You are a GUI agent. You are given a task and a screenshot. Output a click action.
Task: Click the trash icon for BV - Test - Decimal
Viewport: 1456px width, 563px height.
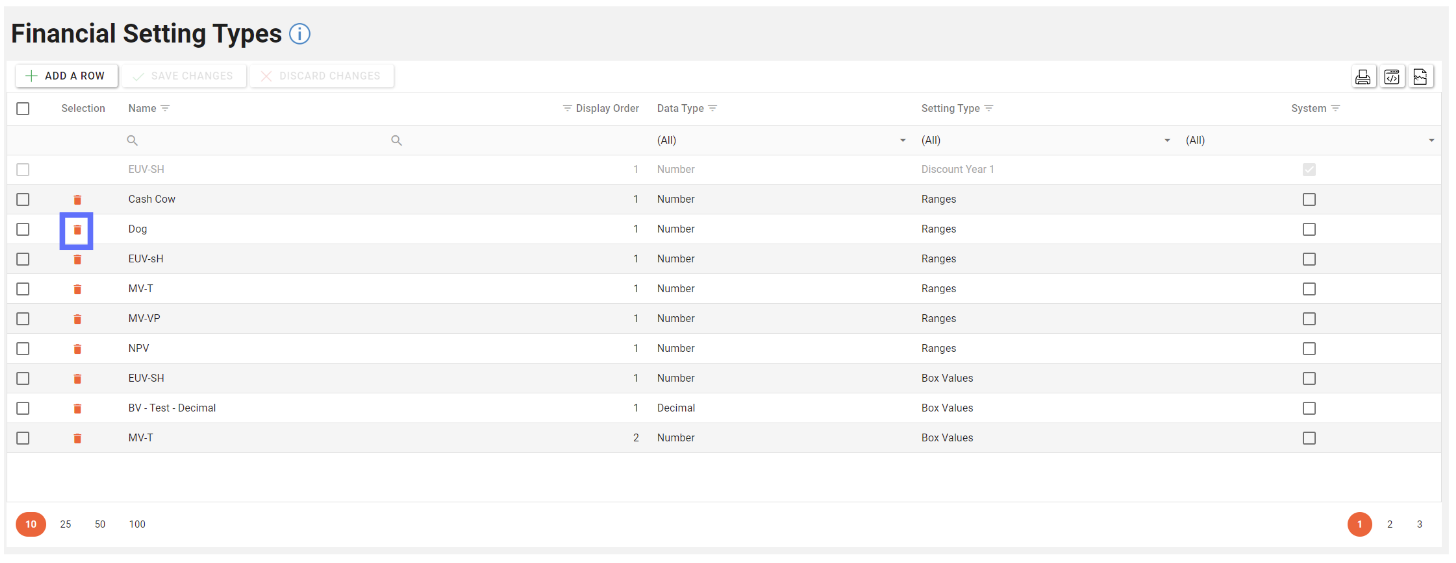[77, 409]
